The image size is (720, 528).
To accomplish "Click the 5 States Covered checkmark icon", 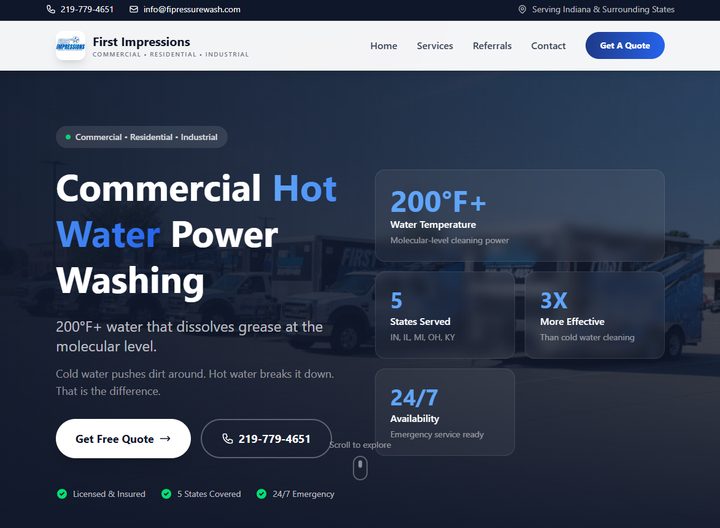I will pyautogui.click(x=166, y=494).
